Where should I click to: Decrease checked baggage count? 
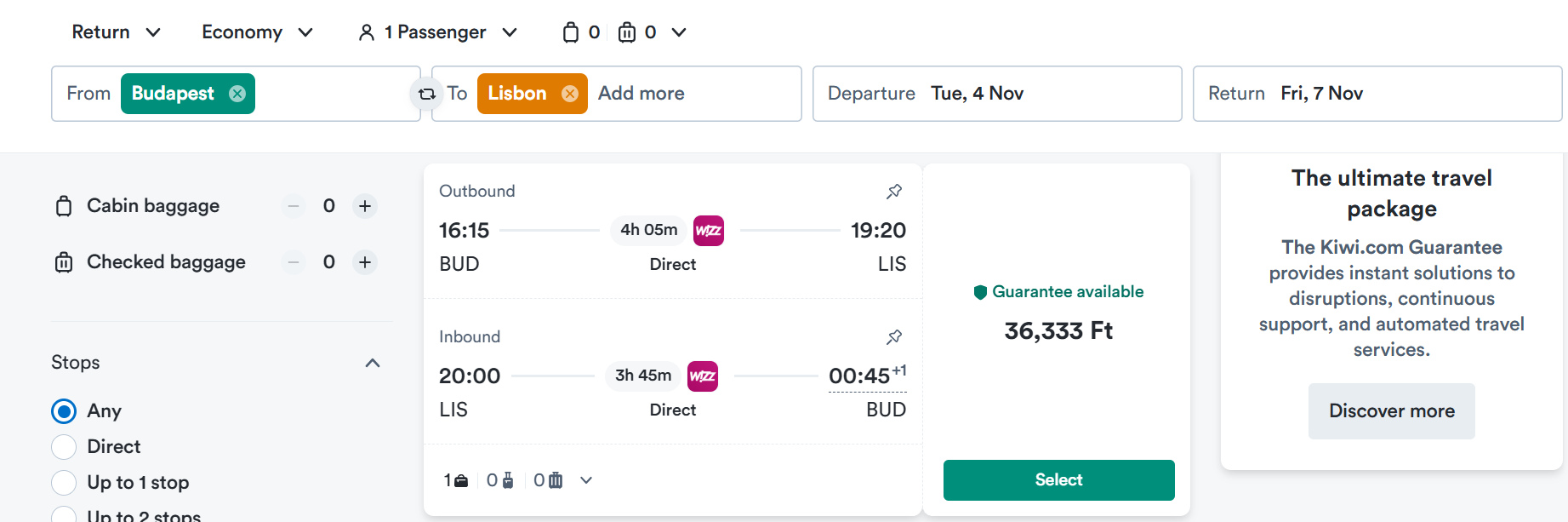294,262
